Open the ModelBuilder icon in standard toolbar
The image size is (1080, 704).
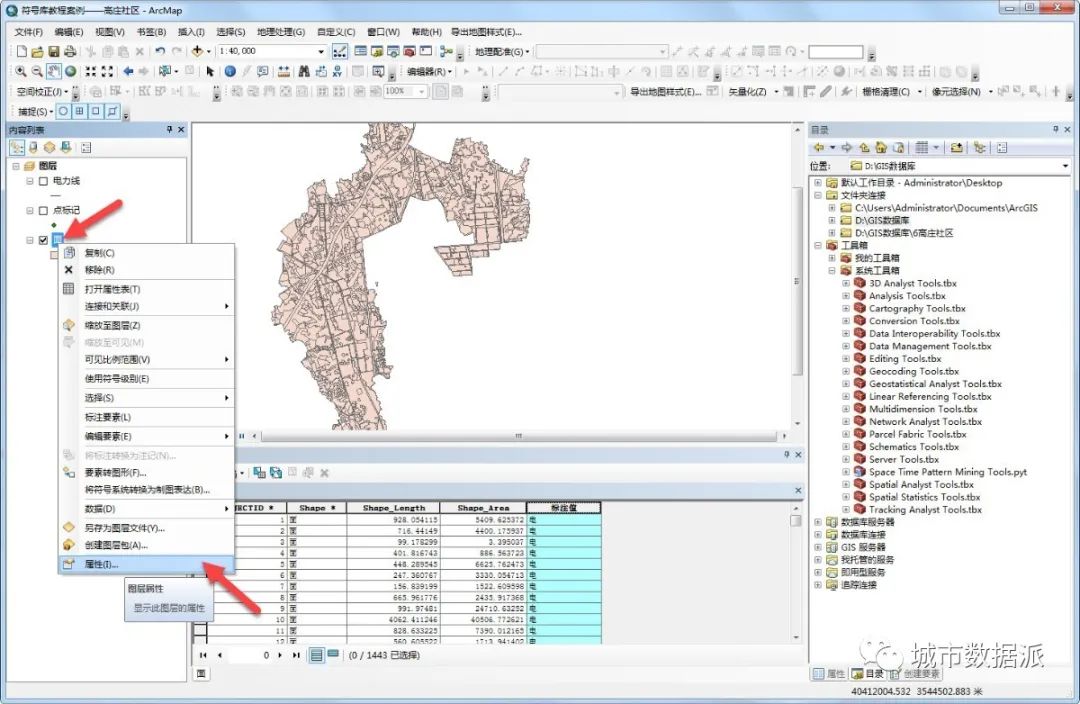pyautogui.click(x=446, y=51)
